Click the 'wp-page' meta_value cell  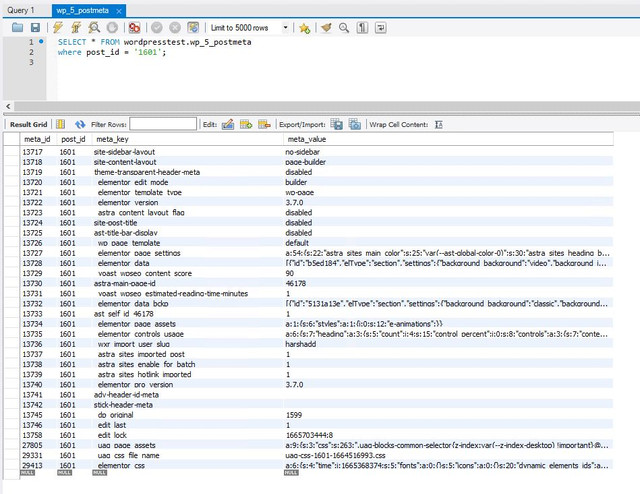pyautogui.click(x=448, y=192)
